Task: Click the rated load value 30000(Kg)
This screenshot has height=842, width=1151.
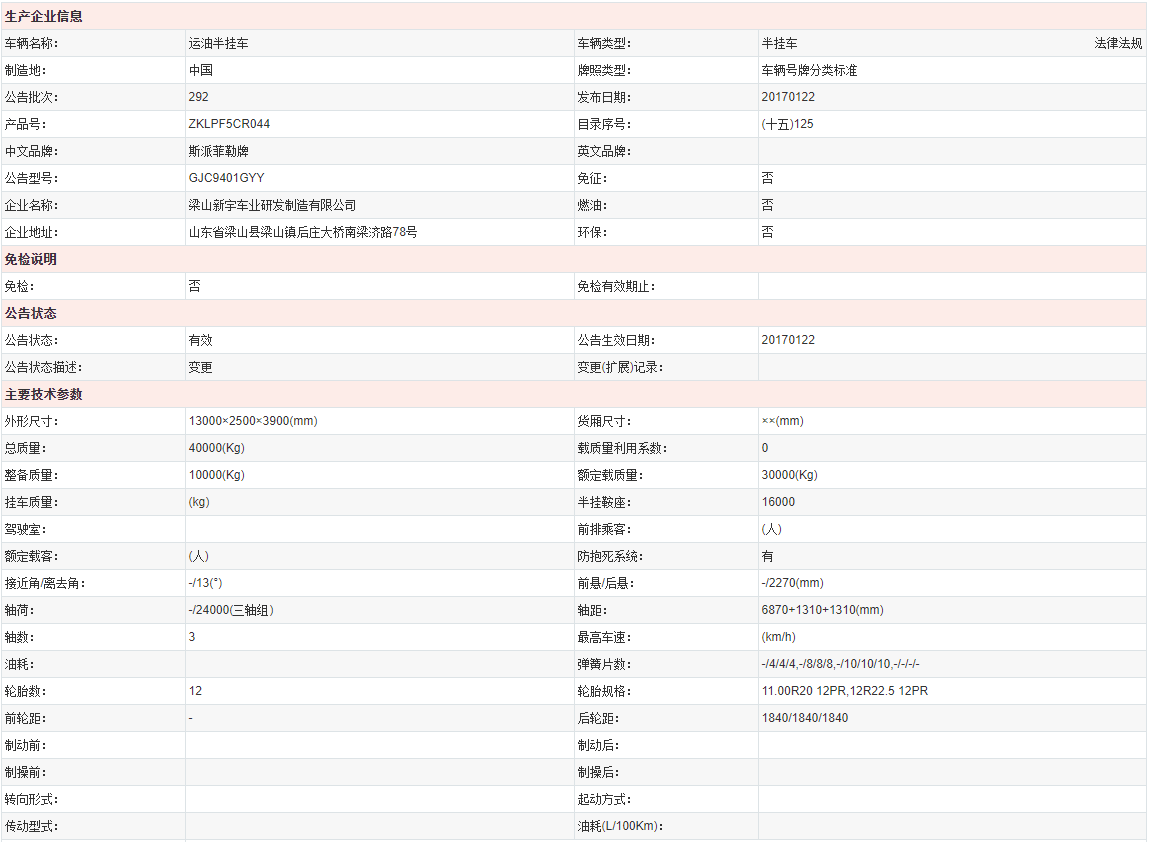Action: pyautogui.click(x=789, y=476)
